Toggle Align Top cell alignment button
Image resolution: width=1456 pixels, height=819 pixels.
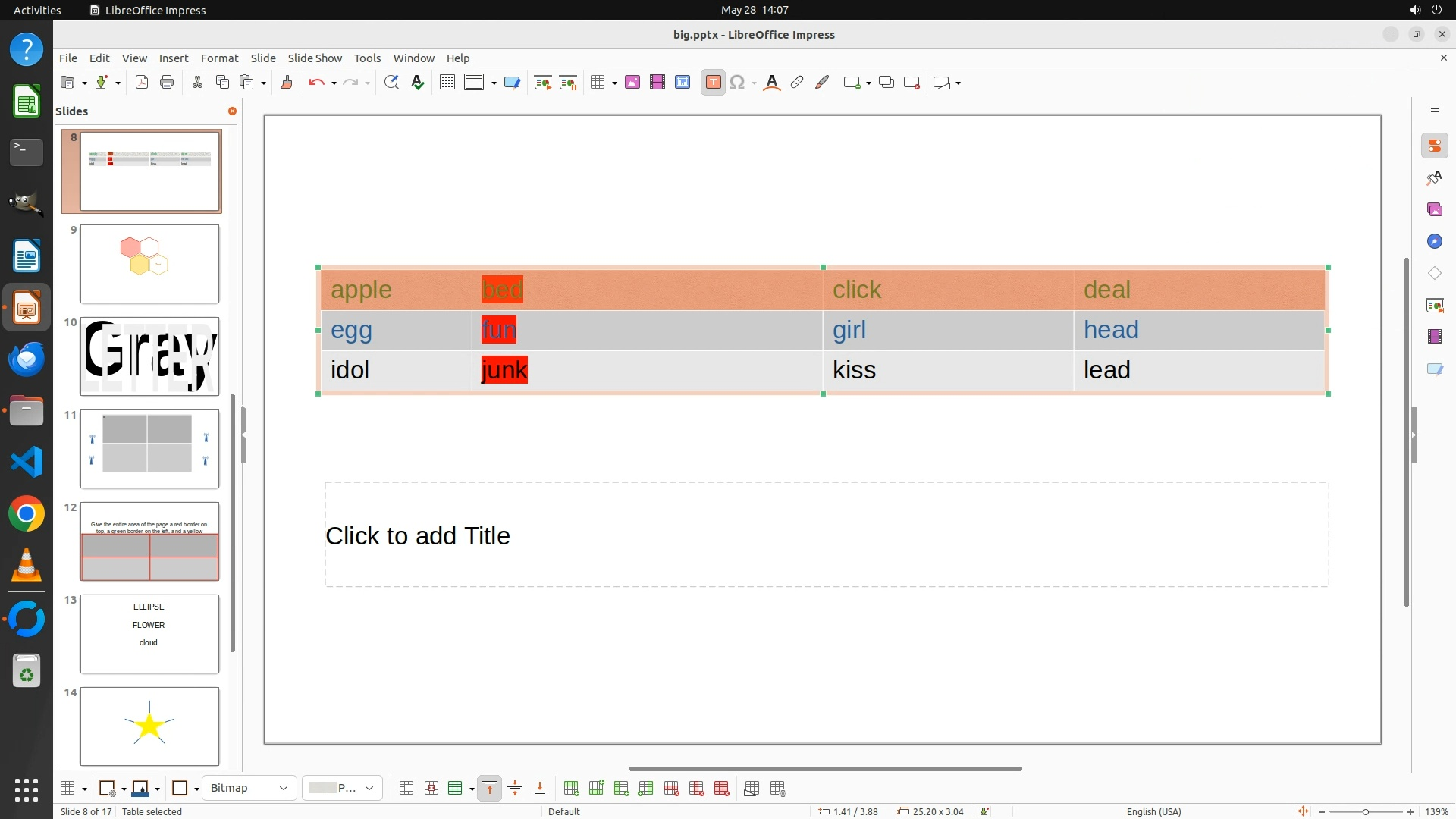(x=490, y=789)
